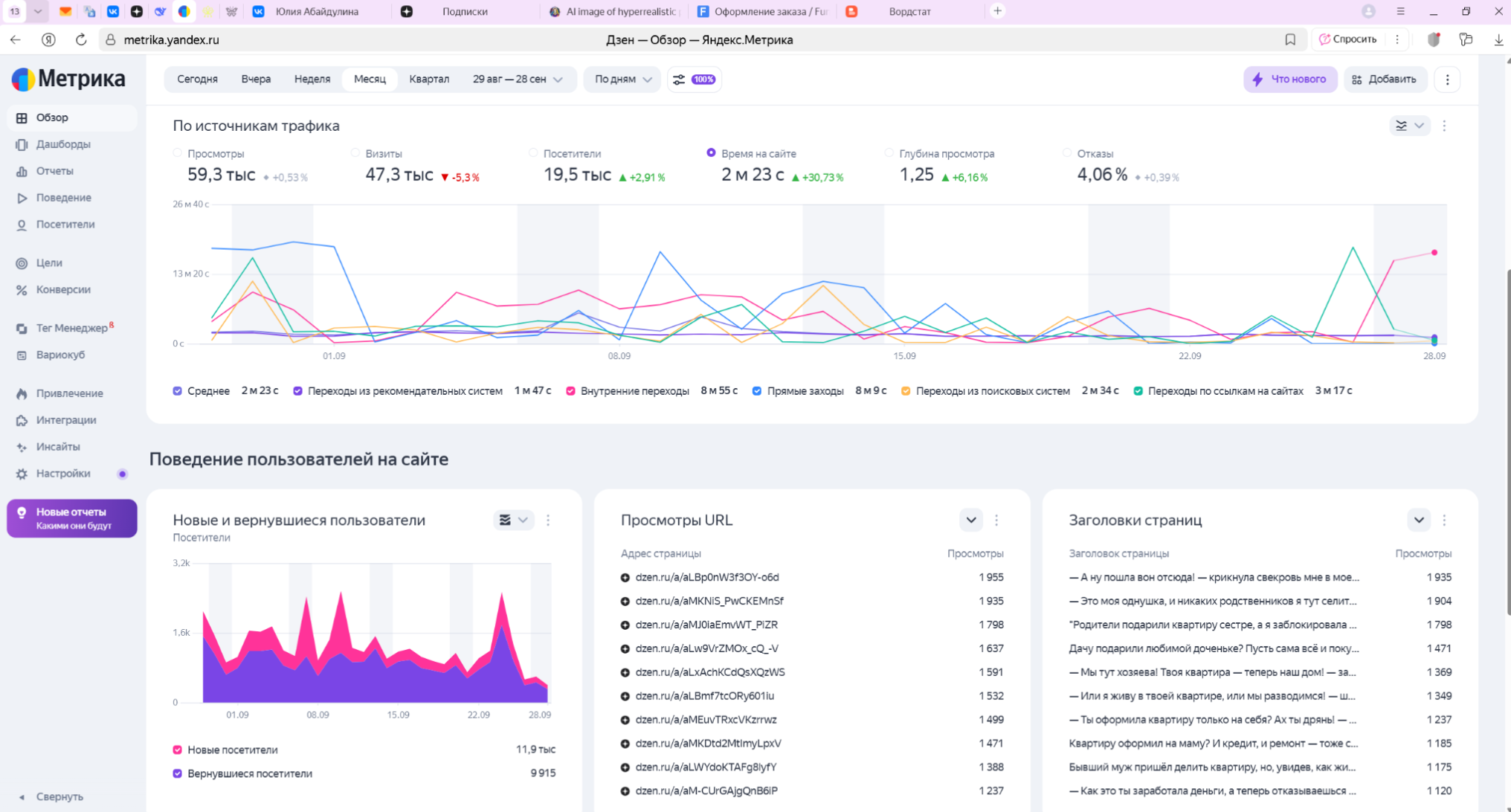The image size is (1511, 812).
Task: Uncheck the Прямые заходы legend checkbox
Action: coord(757,391)
